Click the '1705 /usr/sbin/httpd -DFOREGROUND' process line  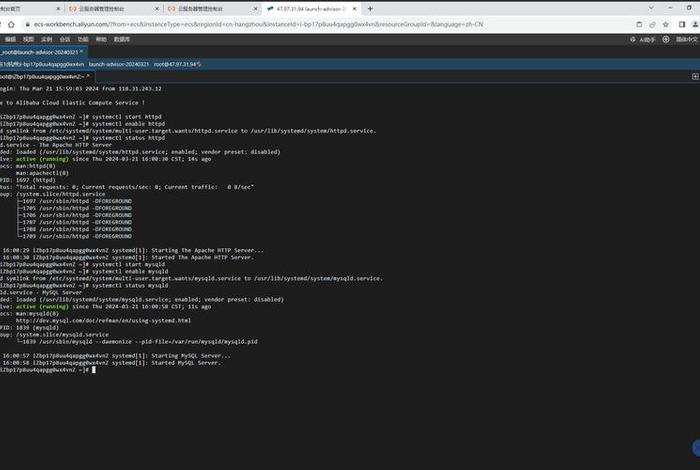pyautogui.click(x=77, y=208)
